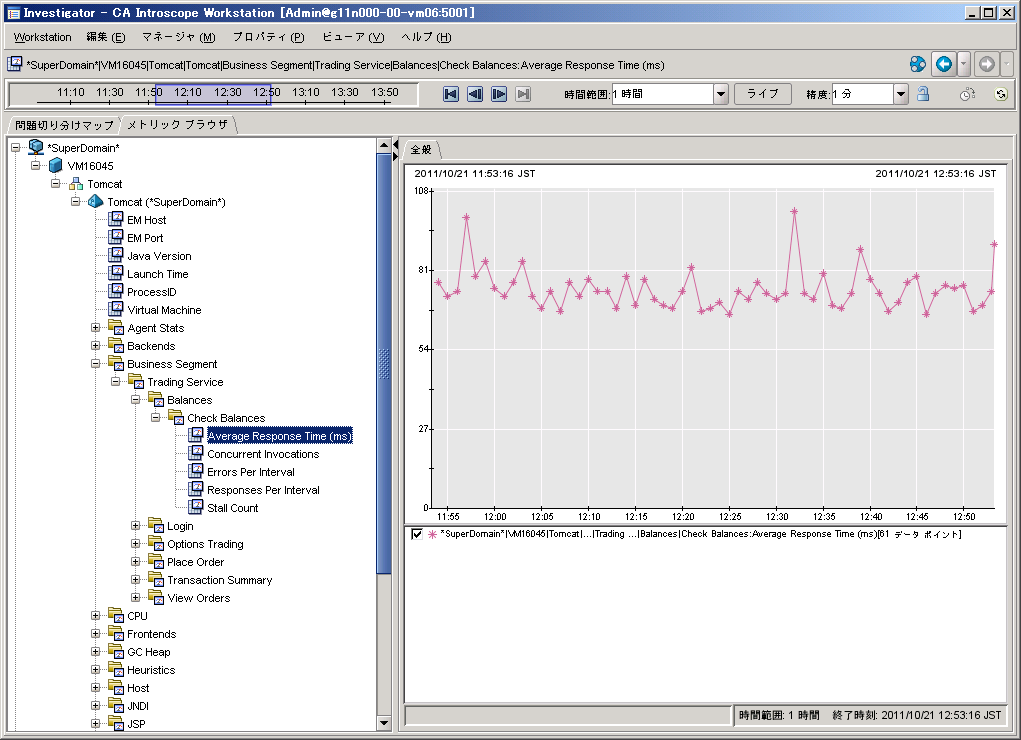This screenshot has height=740, width=1021.
Task: Step one interval forward in time
Action: 498,93
